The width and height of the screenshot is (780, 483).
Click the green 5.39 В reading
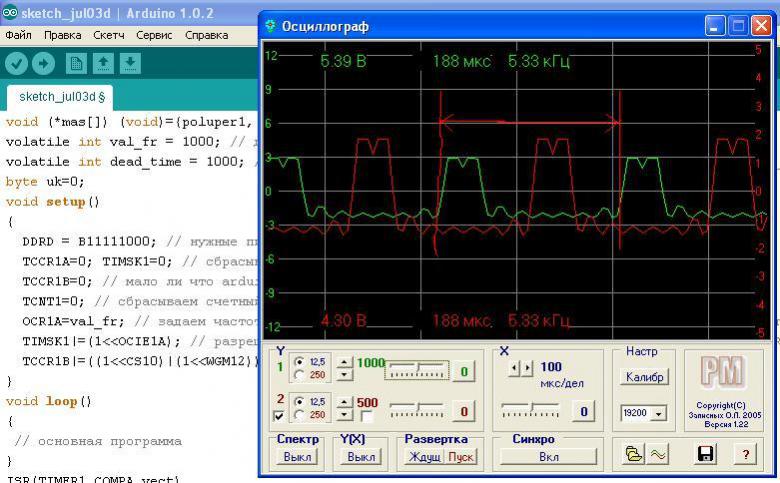(x=343, y=61)
